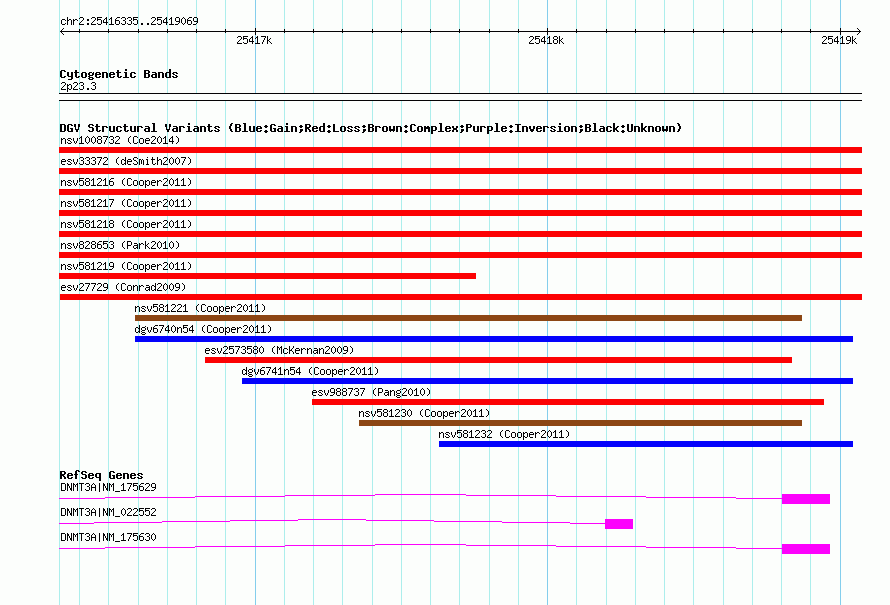Select the dgv6740n54 (Cooper2011) label

(203, 329)
